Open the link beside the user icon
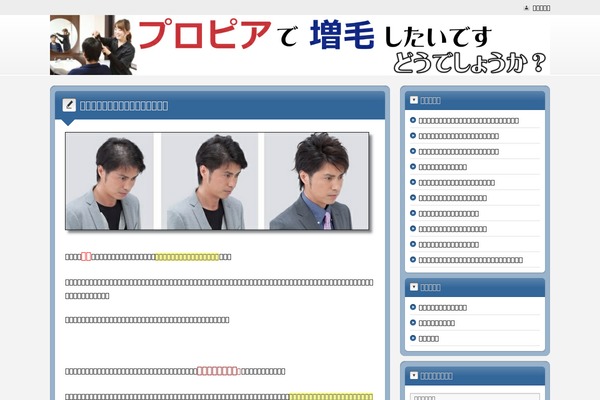The image size is (600, 400). [541, 8]
